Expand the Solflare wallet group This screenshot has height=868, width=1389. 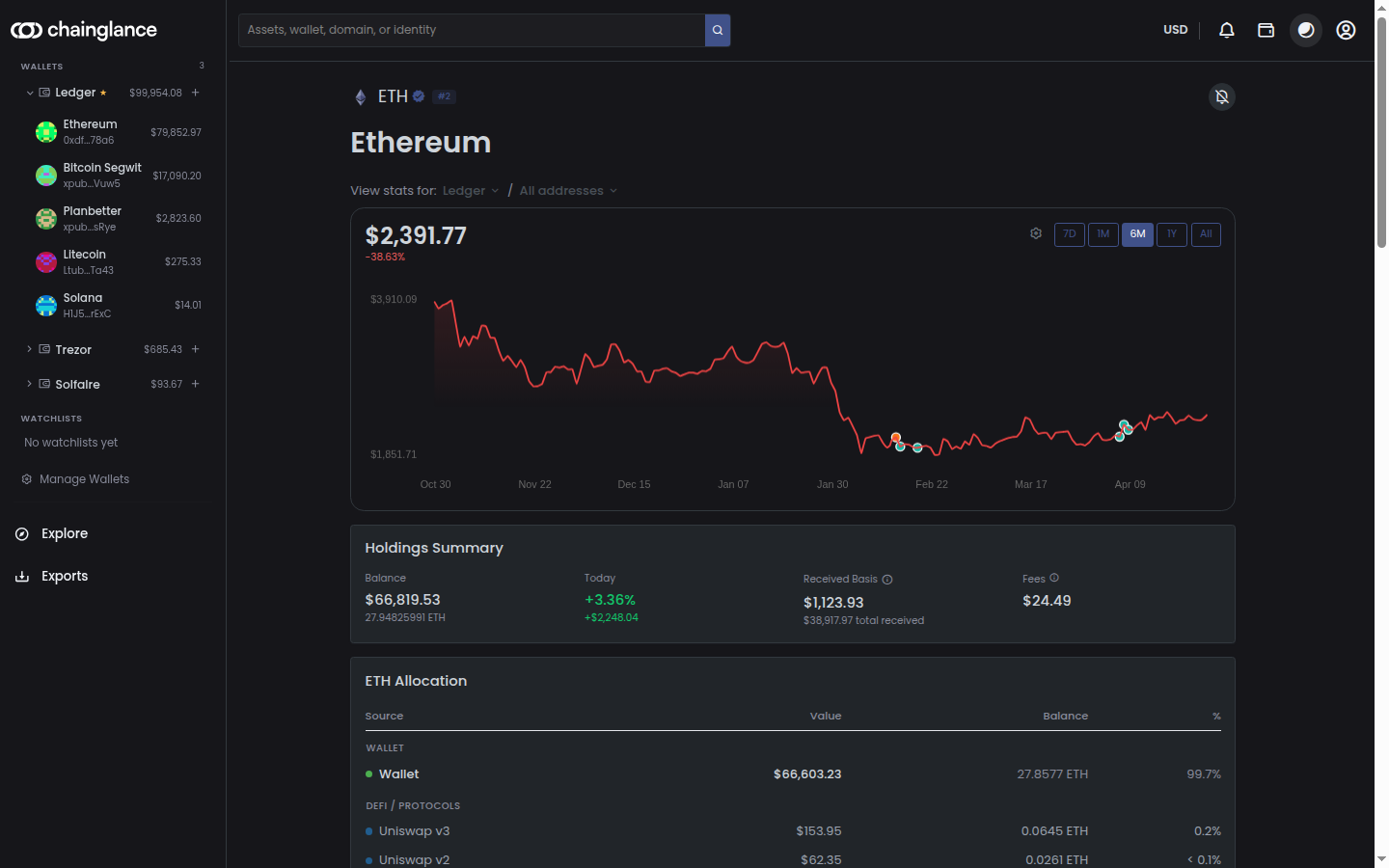(30, 384)
